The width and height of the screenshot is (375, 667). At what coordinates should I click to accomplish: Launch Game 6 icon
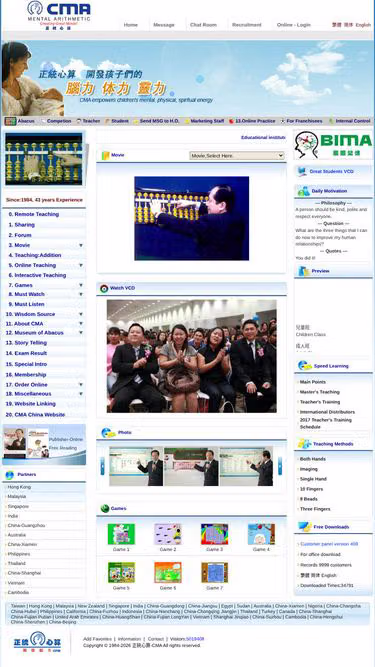(168, 573)
